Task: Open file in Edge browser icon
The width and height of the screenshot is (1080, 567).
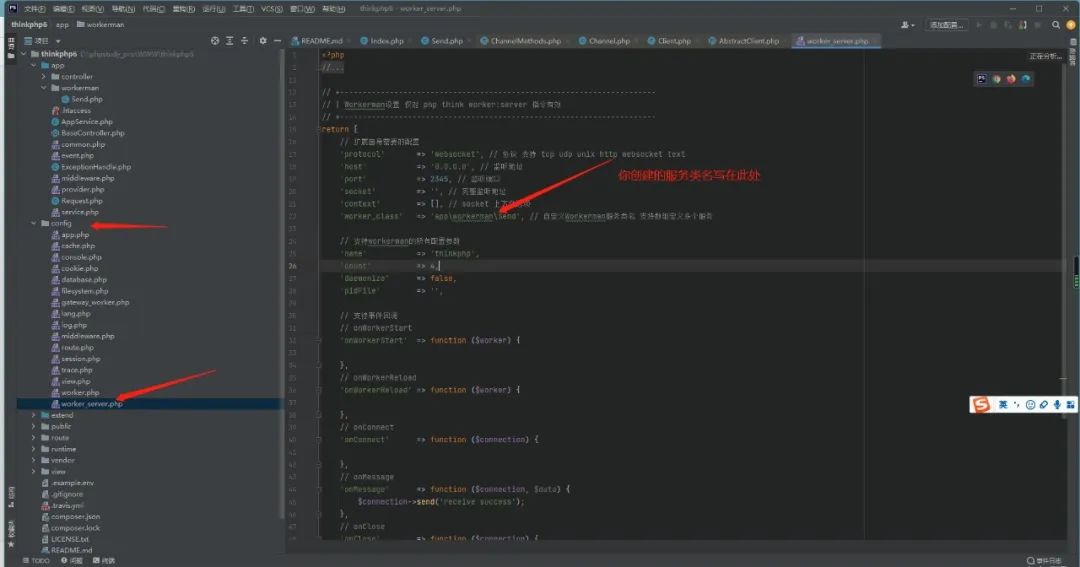Action: point(1026,79)
